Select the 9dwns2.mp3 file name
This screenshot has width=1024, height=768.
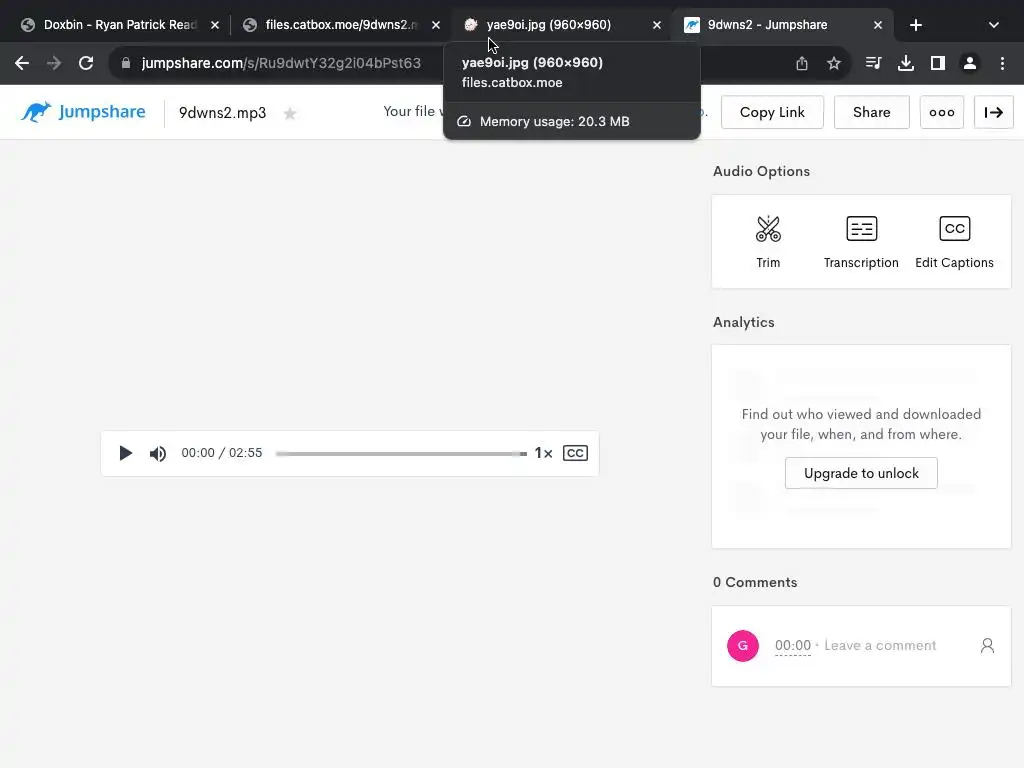tap(222, 113)
